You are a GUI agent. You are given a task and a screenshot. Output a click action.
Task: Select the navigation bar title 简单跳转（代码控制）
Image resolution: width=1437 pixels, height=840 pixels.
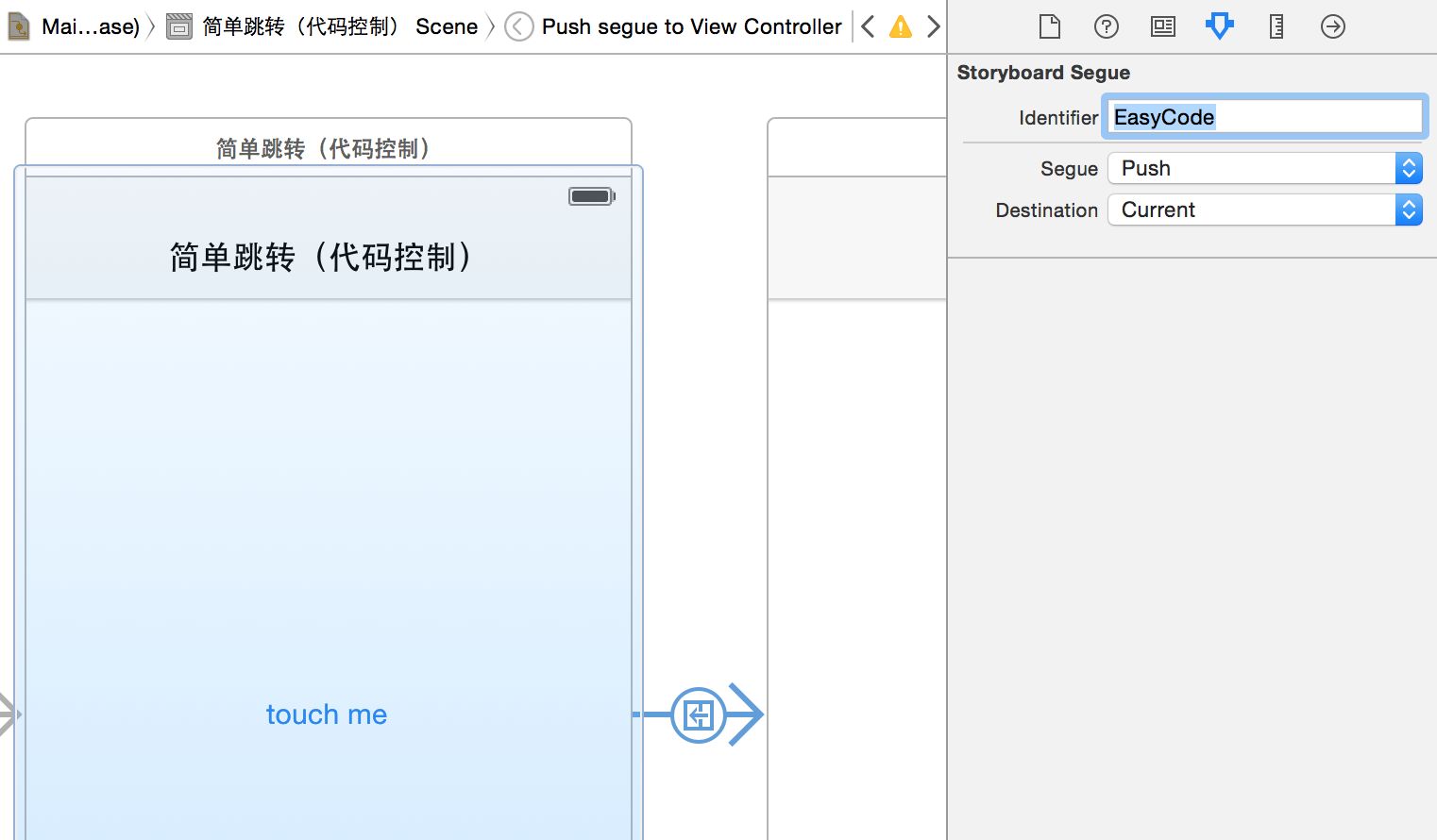[321, 257]
